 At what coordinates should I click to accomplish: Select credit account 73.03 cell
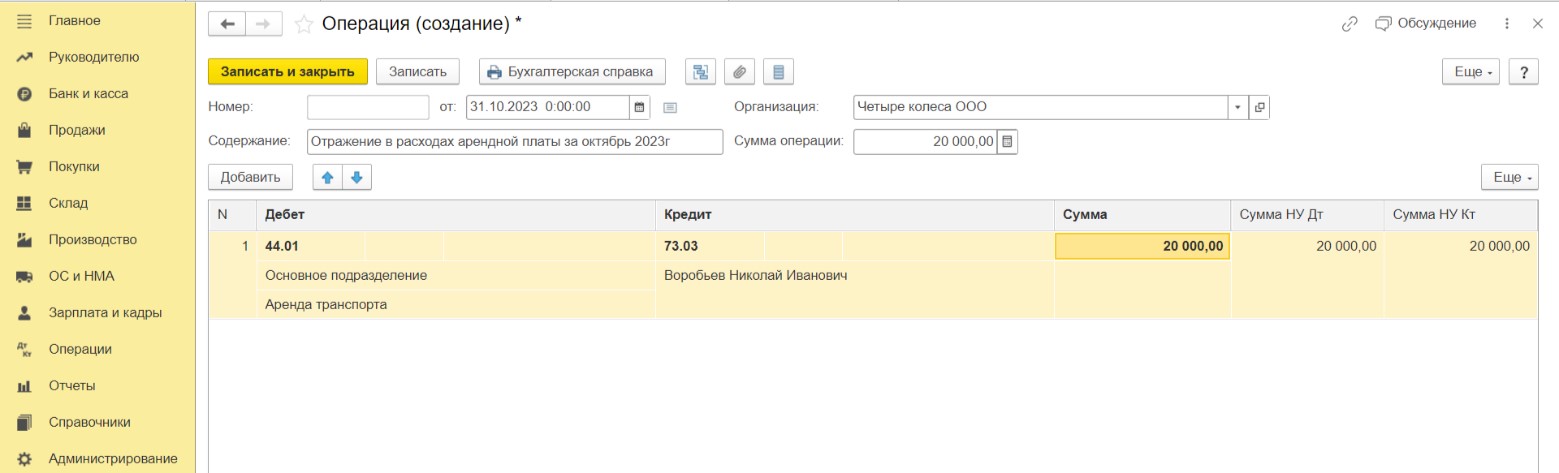(709, 246)
